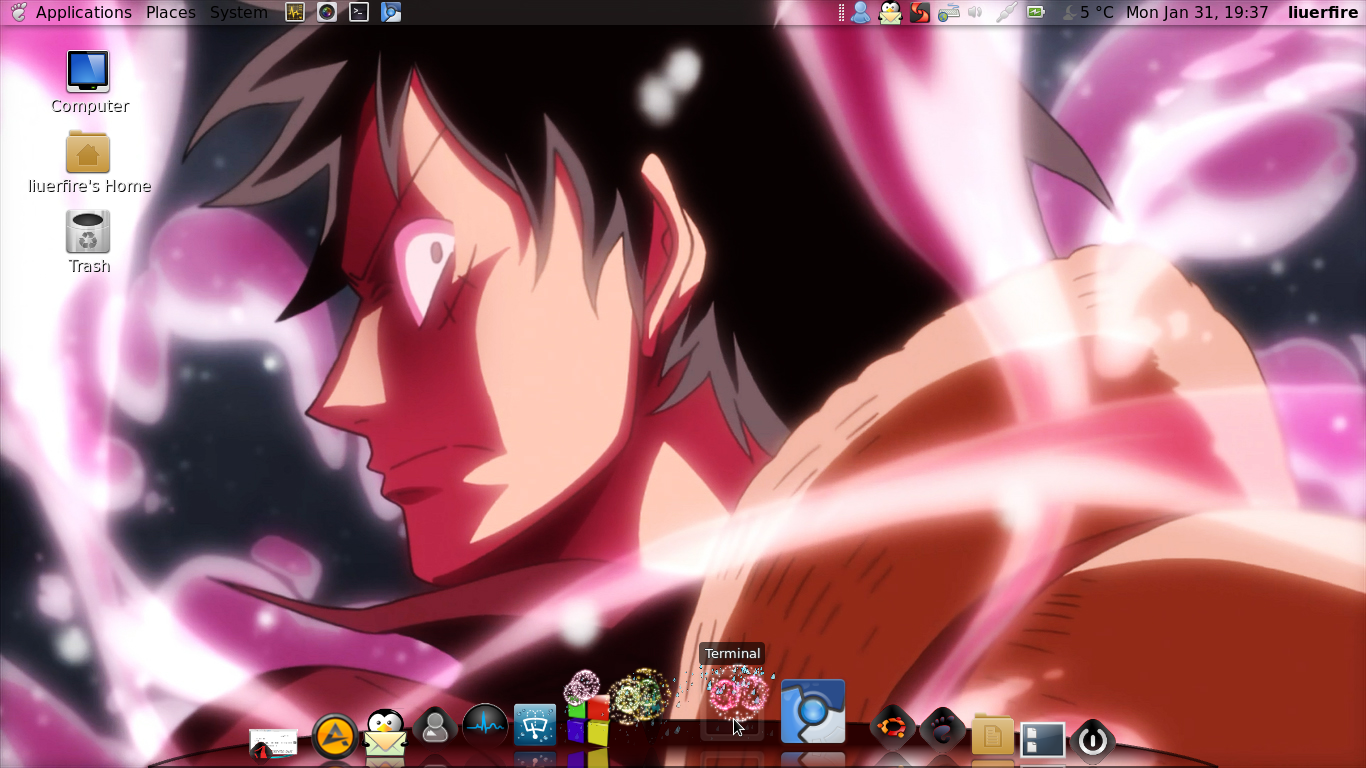
Task: Click the GNOME foot logo in panel
Action: 18,12
